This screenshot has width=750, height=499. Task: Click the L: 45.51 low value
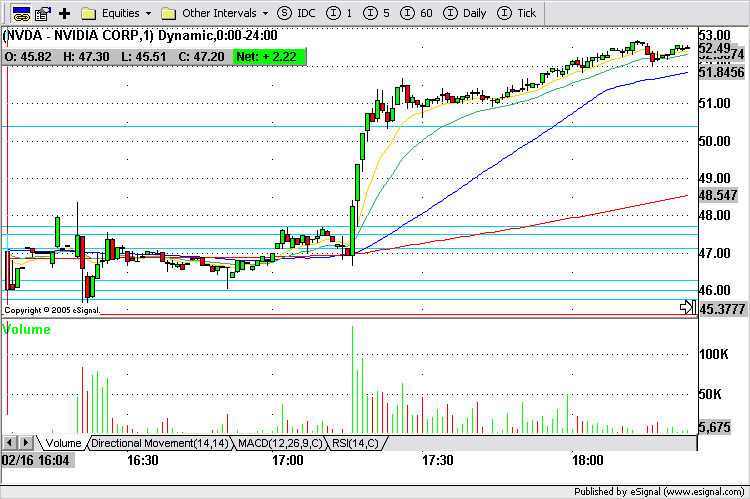143,56
